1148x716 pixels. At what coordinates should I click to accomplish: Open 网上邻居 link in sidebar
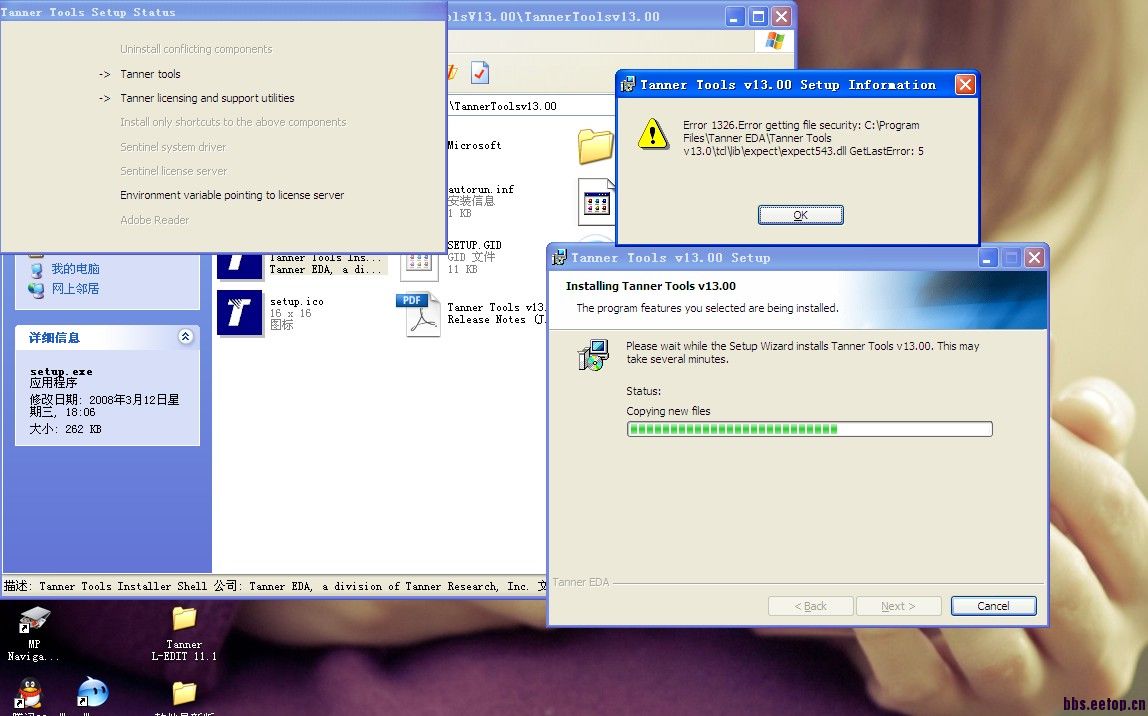click(x=75, y=288)
